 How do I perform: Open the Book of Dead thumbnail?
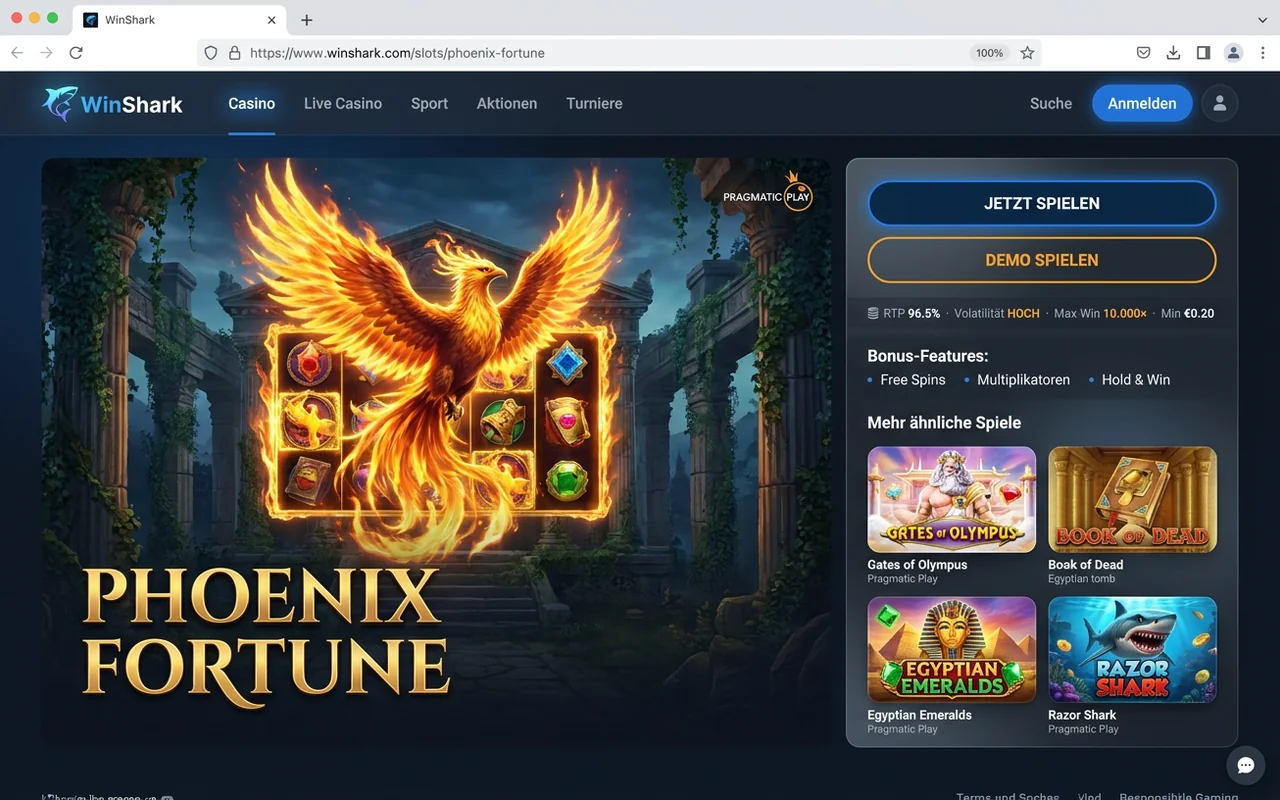[1132, 499]
